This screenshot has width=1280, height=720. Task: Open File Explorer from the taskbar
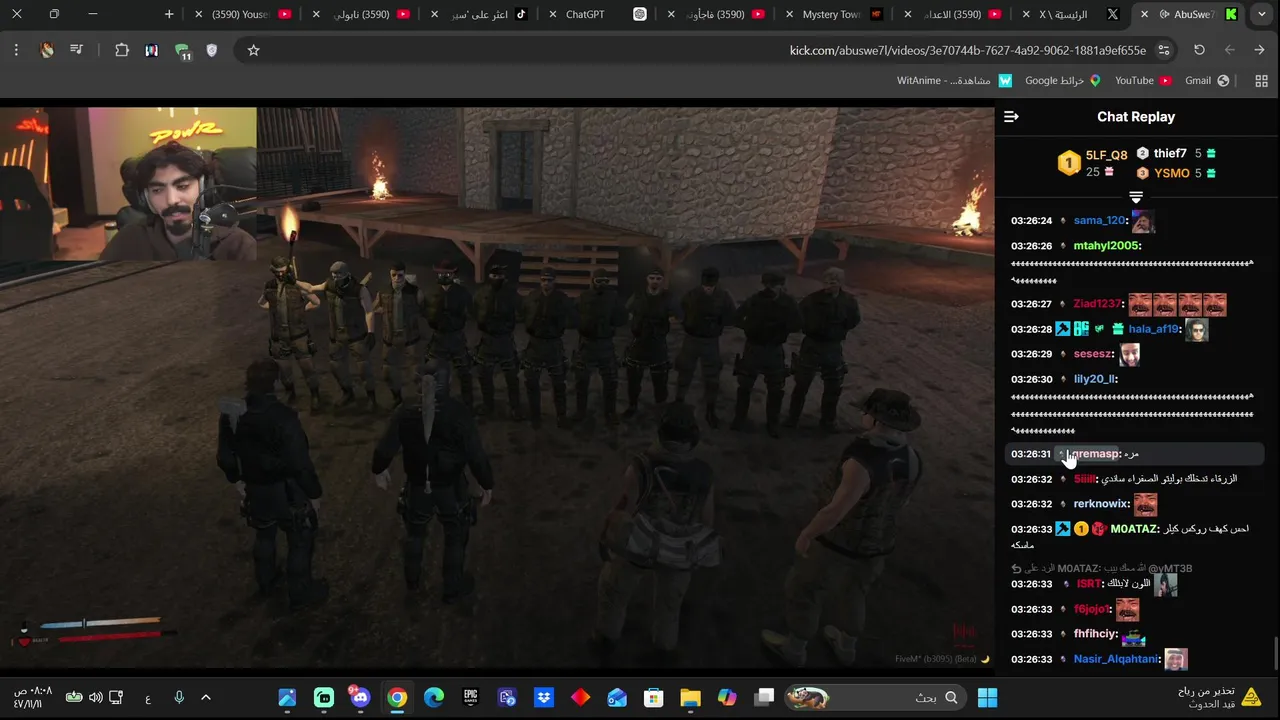pos(690,697)
